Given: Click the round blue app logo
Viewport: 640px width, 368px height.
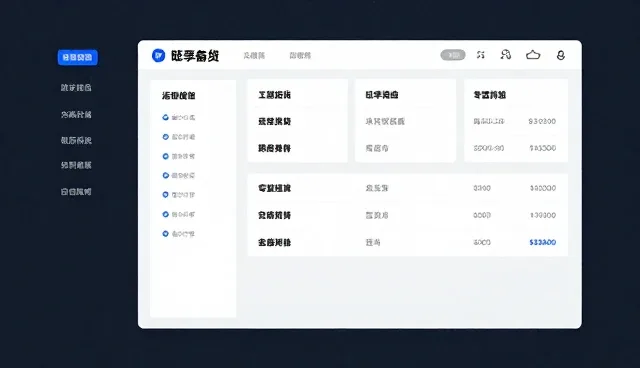Looking at the screenshot, I should point(158,55).
